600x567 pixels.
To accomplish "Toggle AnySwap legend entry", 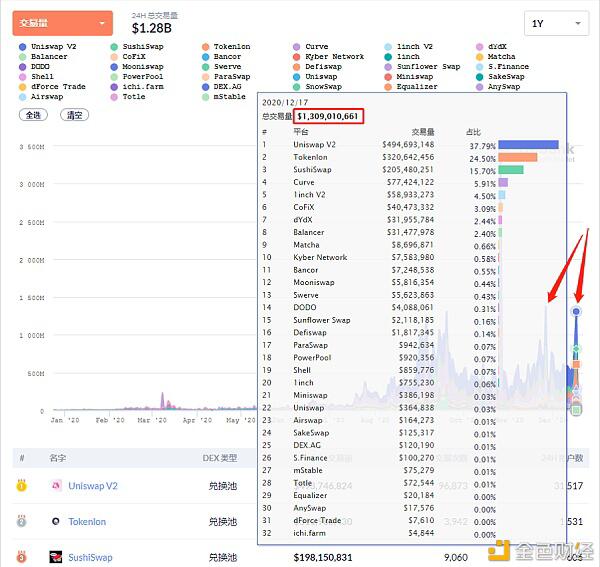I will coord(498,86).
